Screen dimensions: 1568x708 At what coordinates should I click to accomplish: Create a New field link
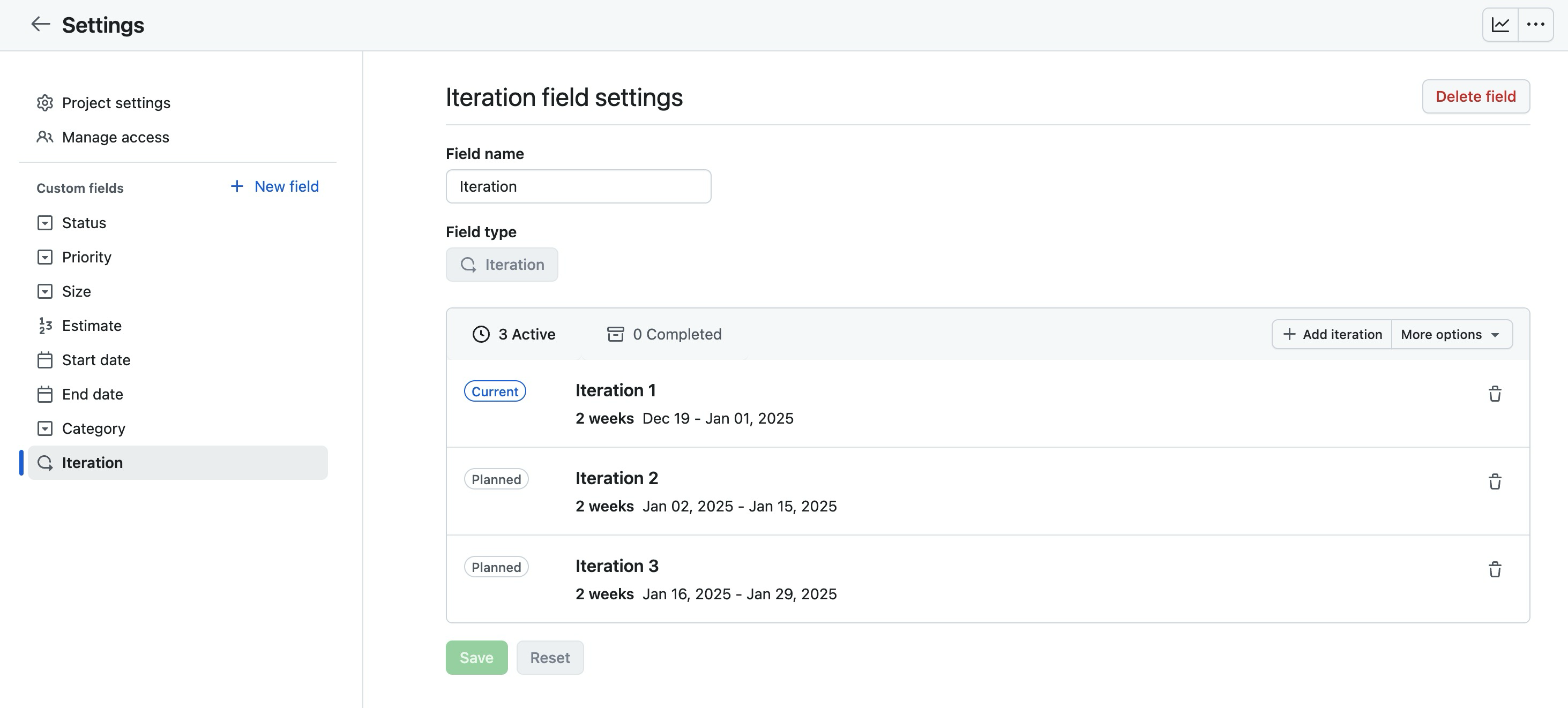click(x=274, y=186)
